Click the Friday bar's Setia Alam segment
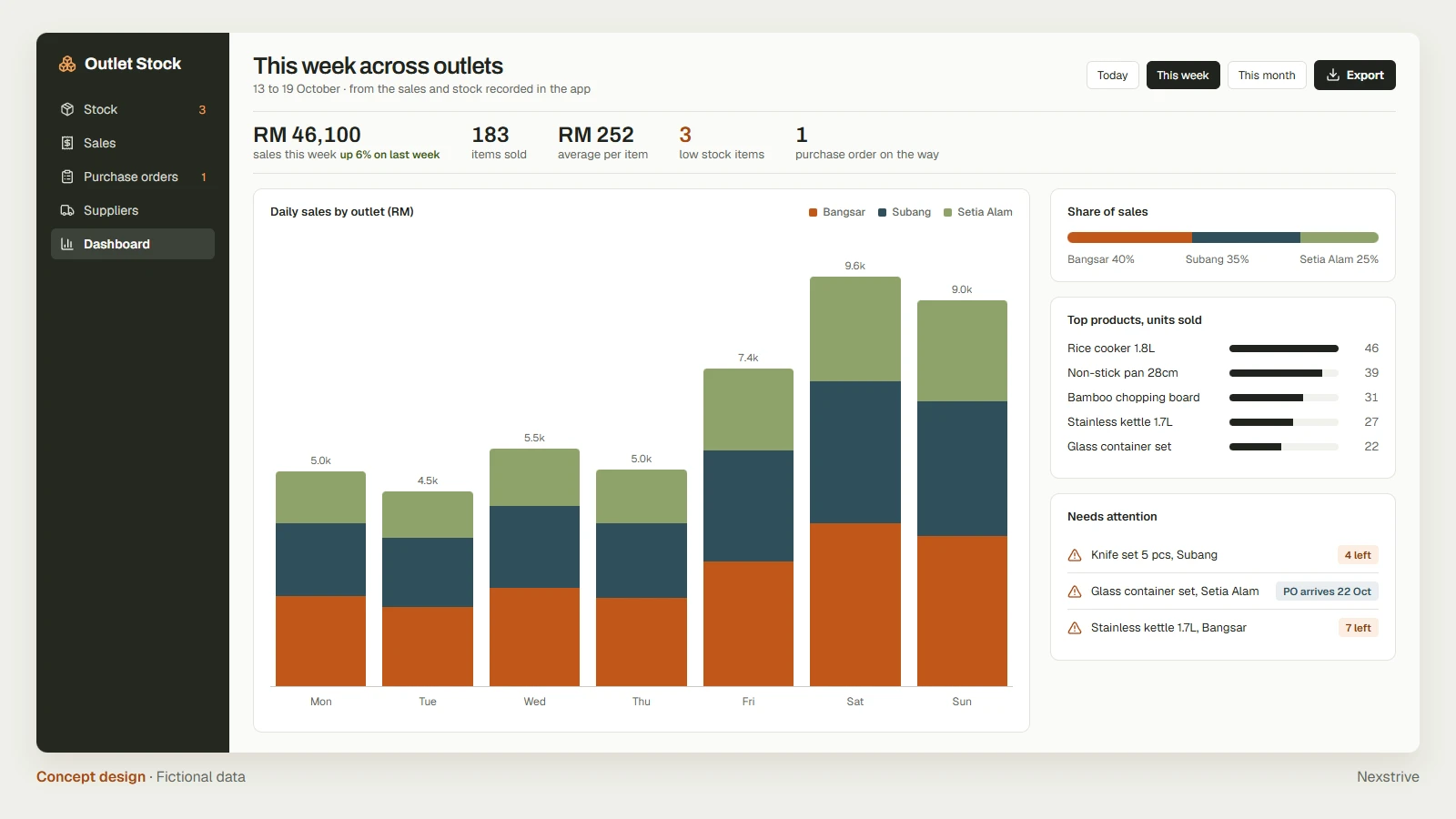Image resolution: width=1456 pixels, height=819 pixels. point(748,409)
